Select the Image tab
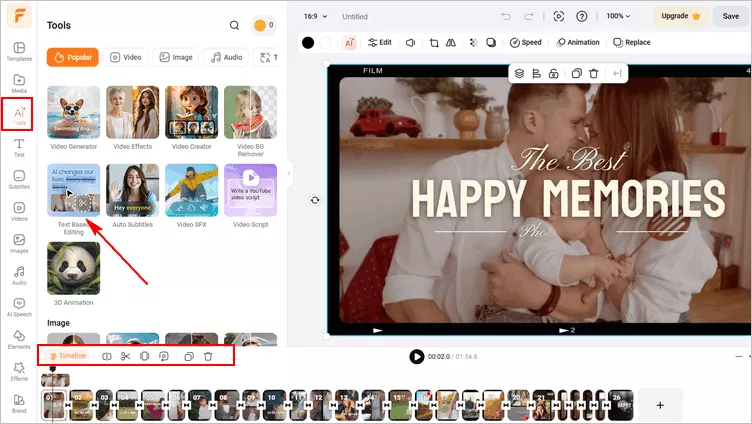 [176, 57]
